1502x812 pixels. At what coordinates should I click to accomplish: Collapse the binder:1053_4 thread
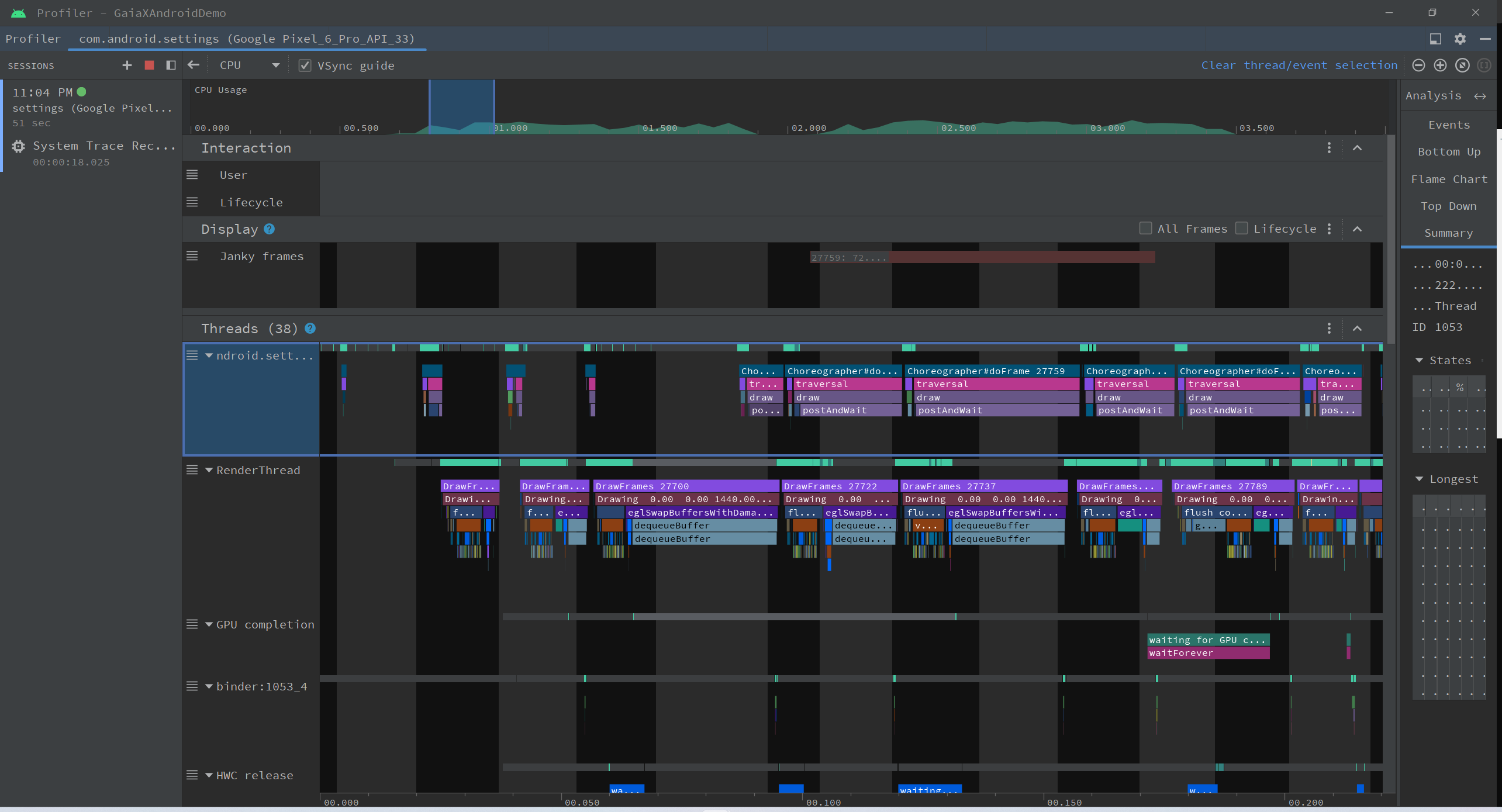click(x=209, y=686)
